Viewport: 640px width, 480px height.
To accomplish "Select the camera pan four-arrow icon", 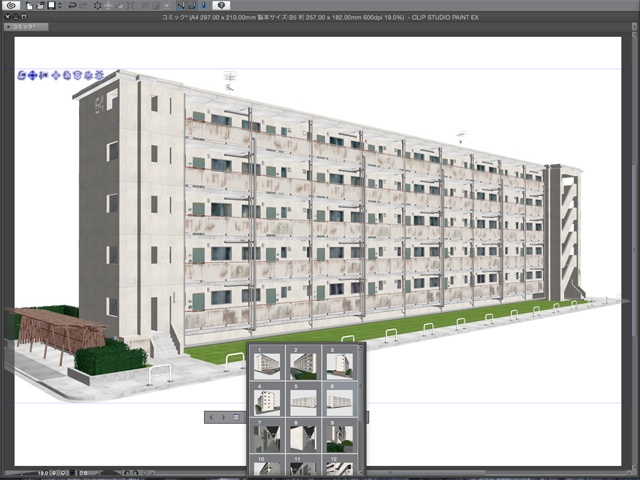I will point(32,75).
